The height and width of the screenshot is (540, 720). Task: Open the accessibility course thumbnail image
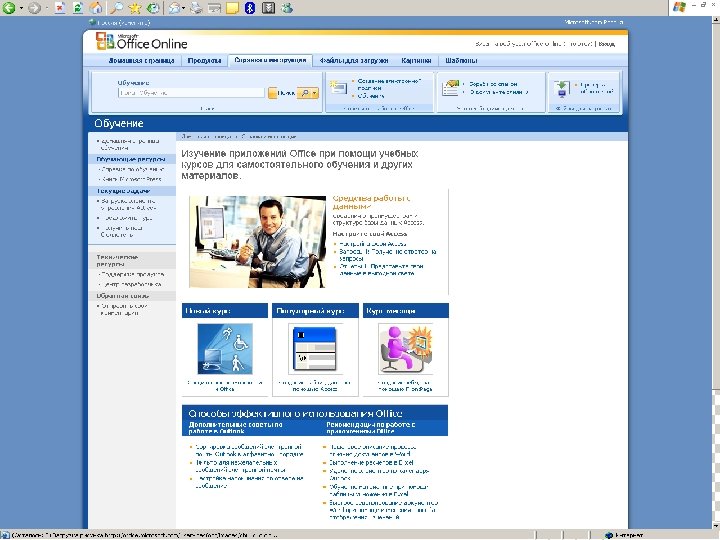pos(225,349)
